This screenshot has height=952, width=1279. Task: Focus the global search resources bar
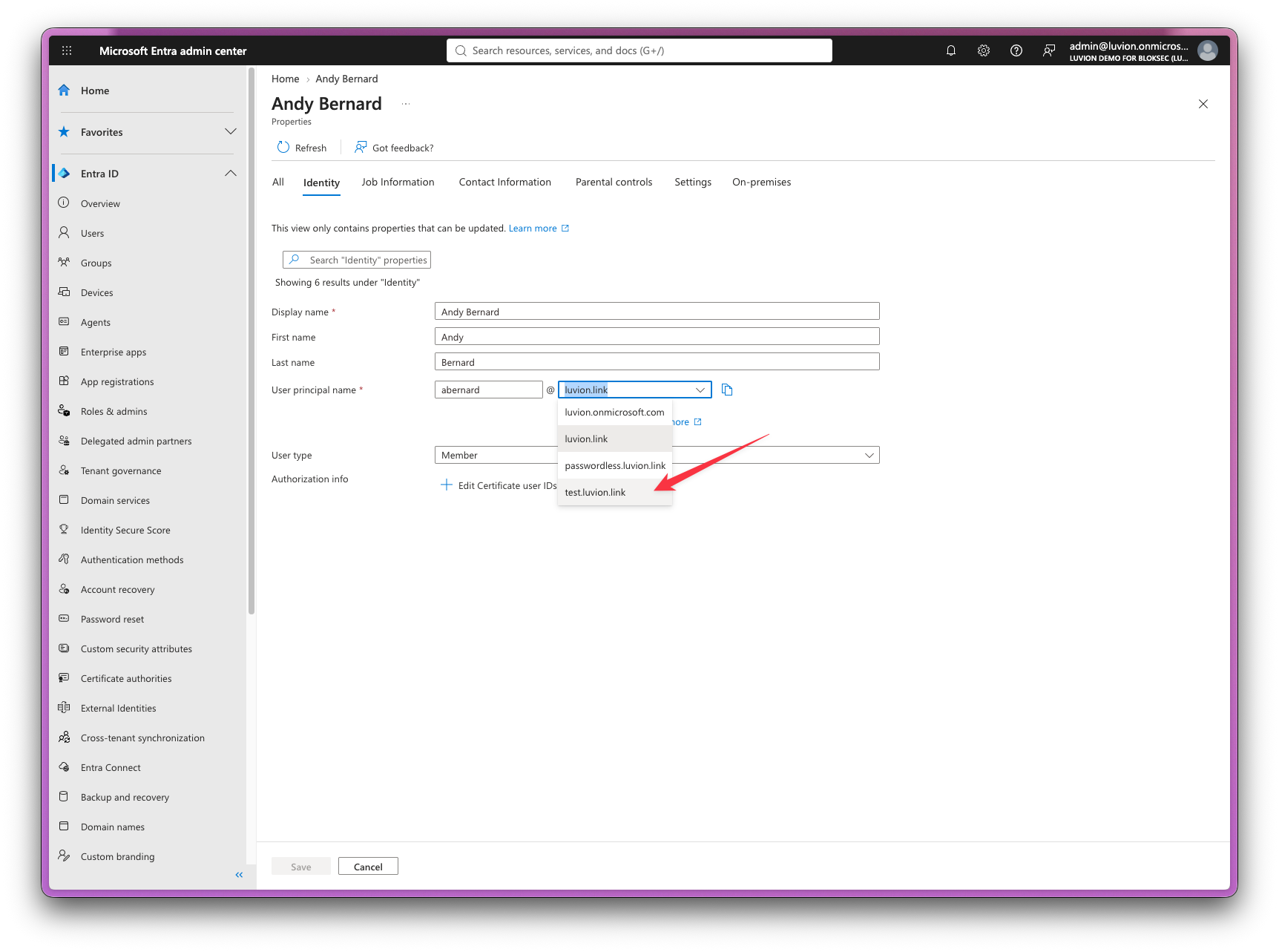[x=639, y=50]
